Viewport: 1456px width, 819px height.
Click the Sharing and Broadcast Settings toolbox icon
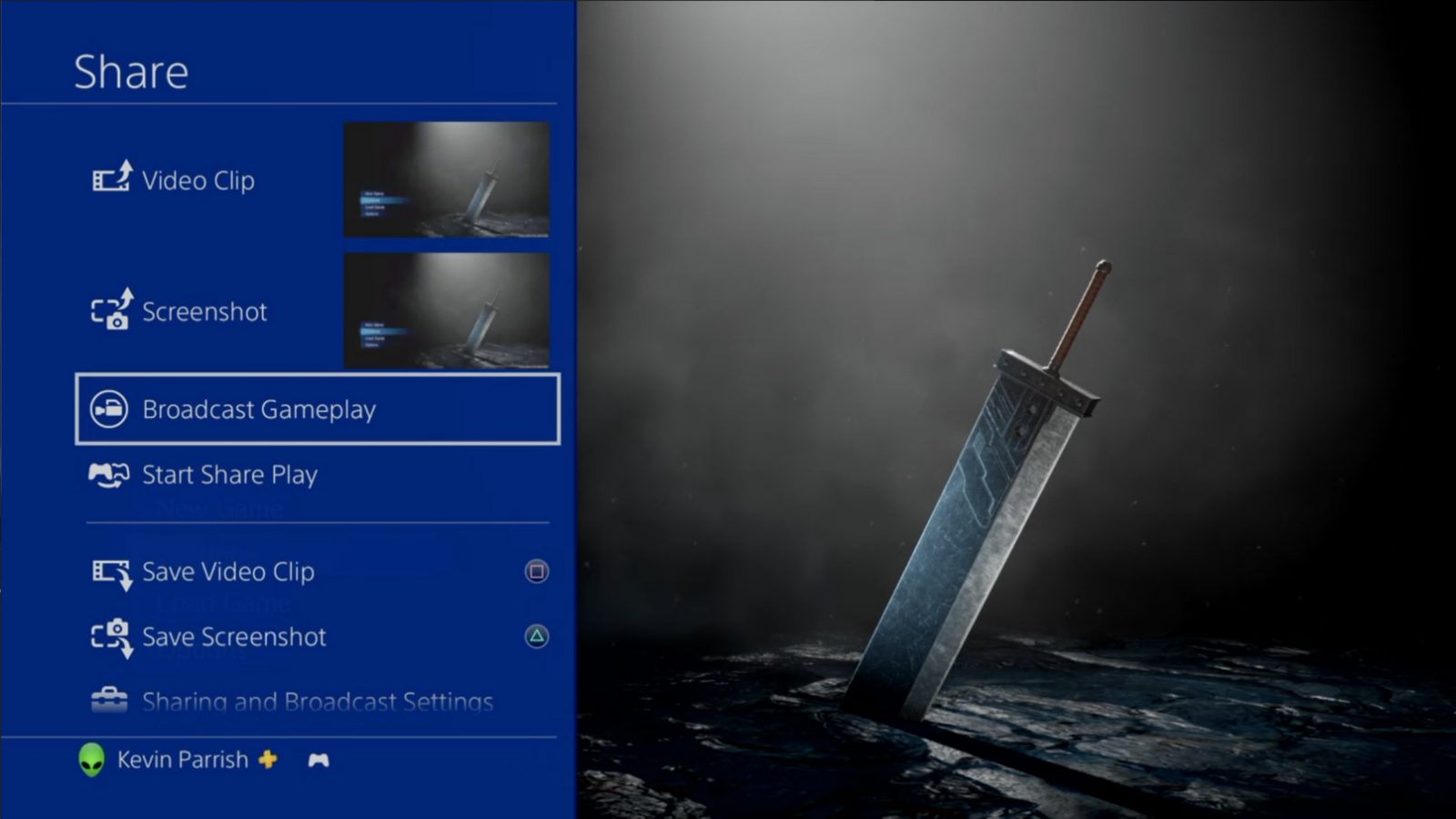[109, 700]
